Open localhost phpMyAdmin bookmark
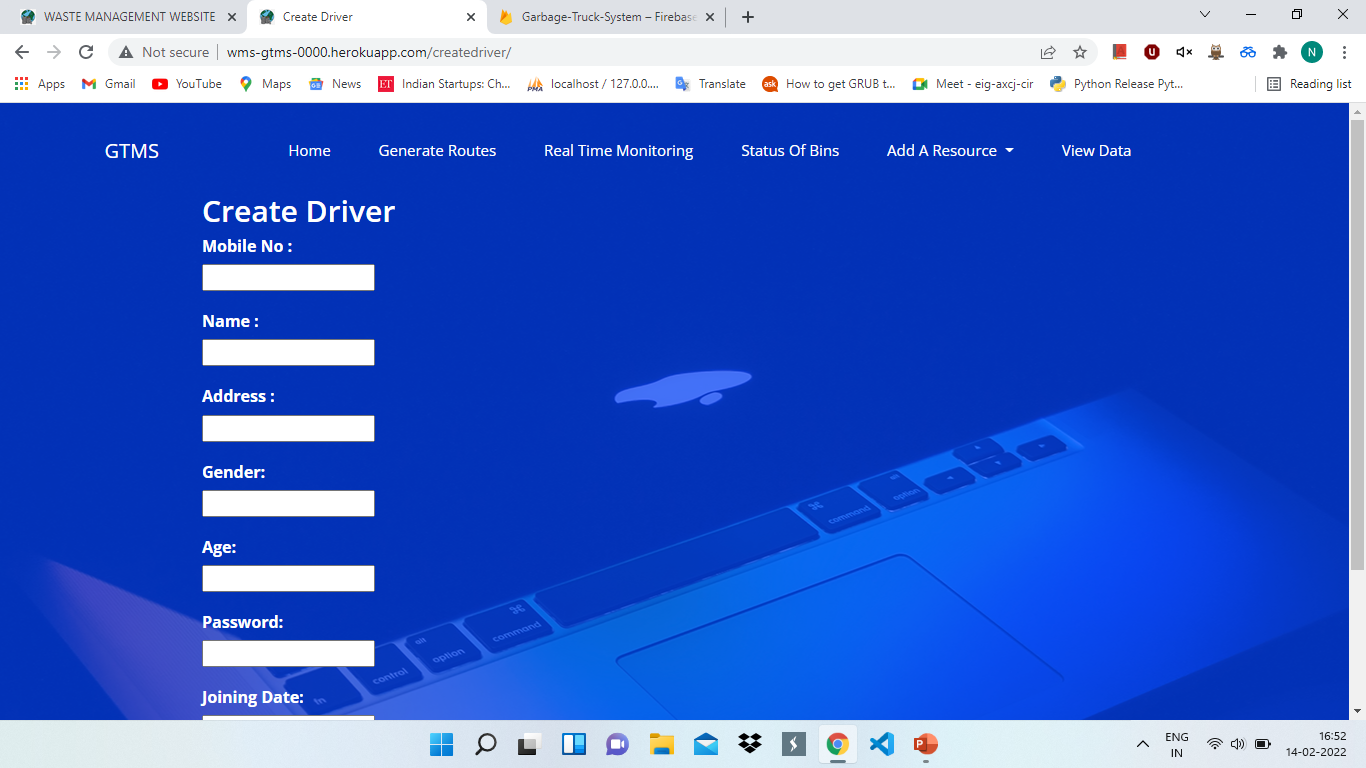Image resolution: width=1366 pixels, height=768 pixels. [x=593, y=84]
